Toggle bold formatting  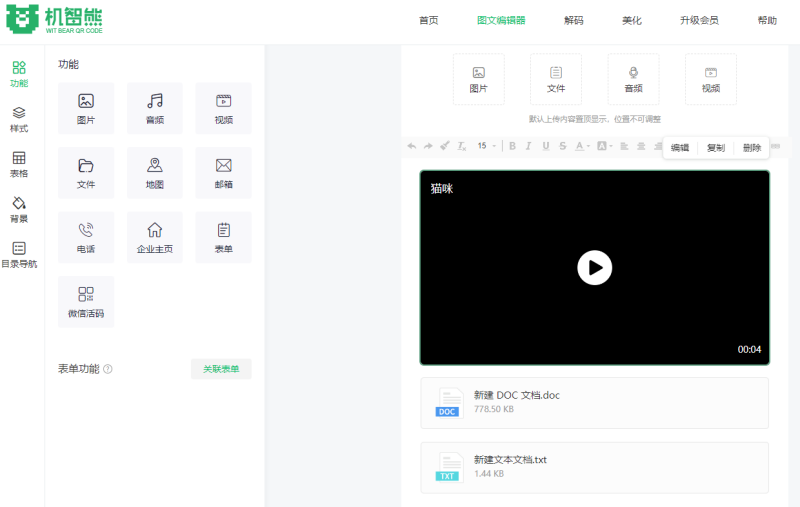click(x=512, y=146)
